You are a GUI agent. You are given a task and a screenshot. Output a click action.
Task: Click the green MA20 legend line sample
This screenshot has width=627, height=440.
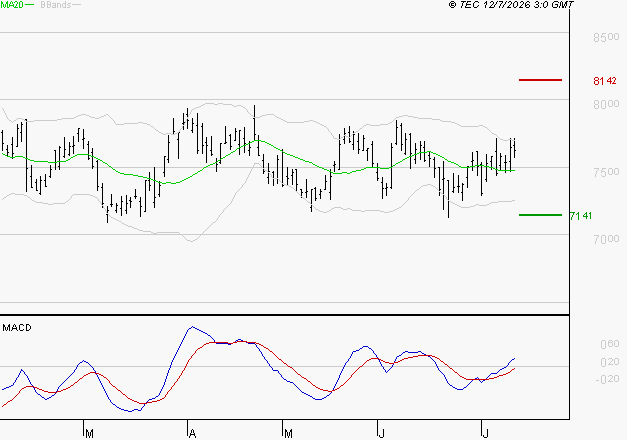(30, 5)
